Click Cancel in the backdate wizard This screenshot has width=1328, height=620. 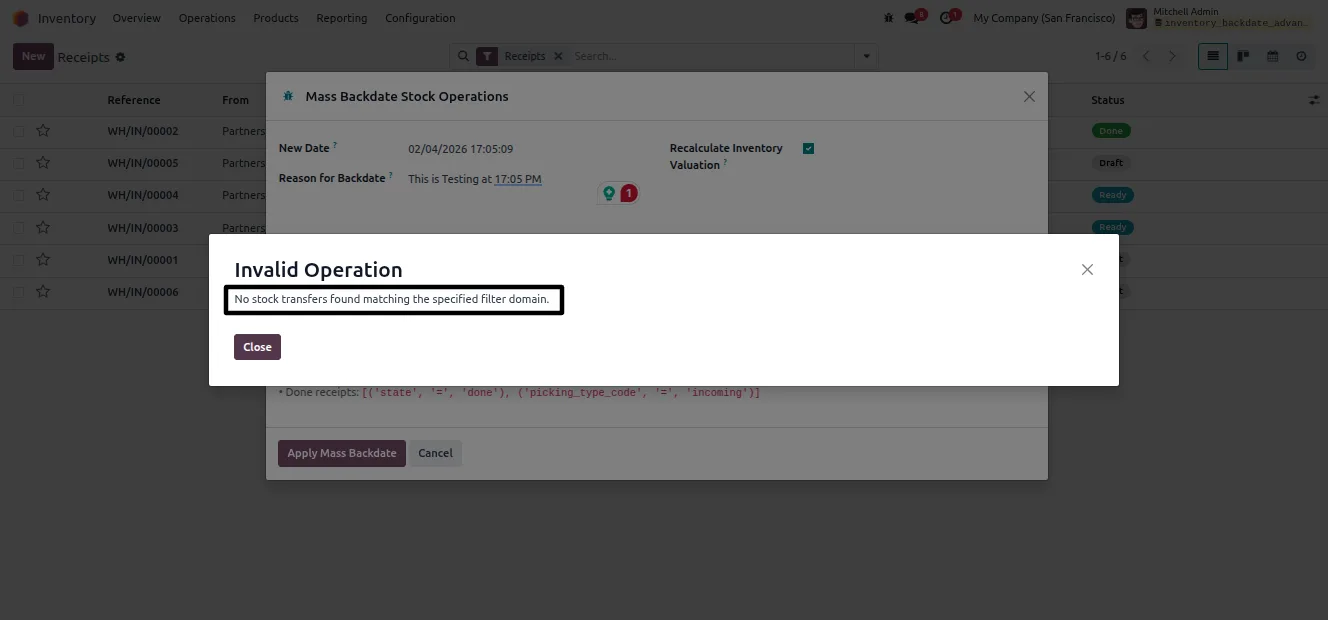pyautogui.click(x=435, y=453)
